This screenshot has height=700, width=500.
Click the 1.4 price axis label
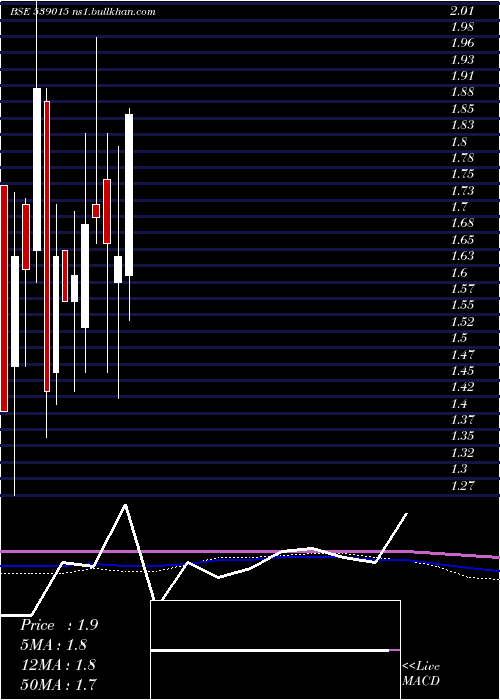458,404
